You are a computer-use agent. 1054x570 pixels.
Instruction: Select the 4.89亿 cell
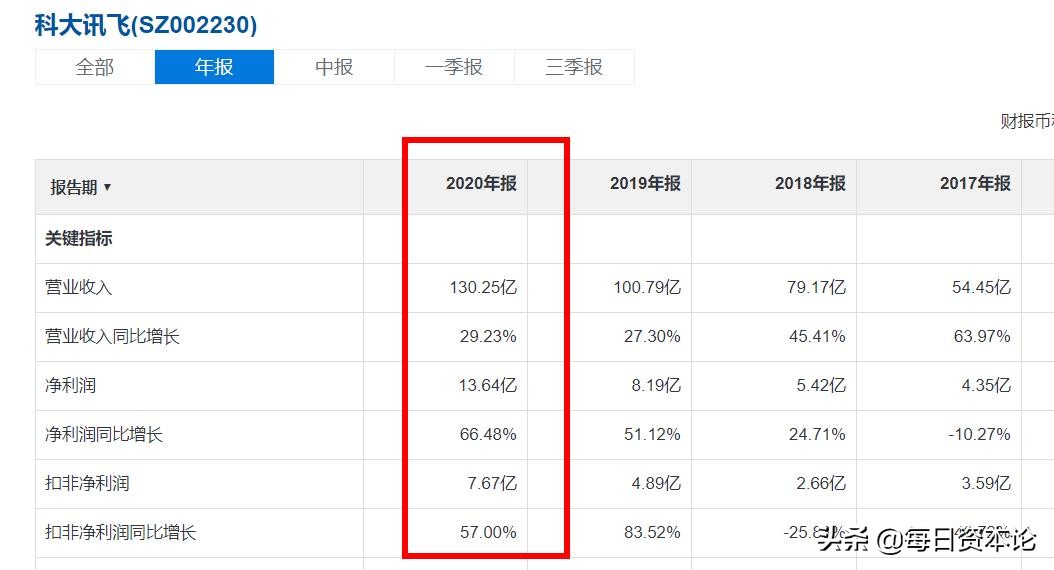point(656,484)
